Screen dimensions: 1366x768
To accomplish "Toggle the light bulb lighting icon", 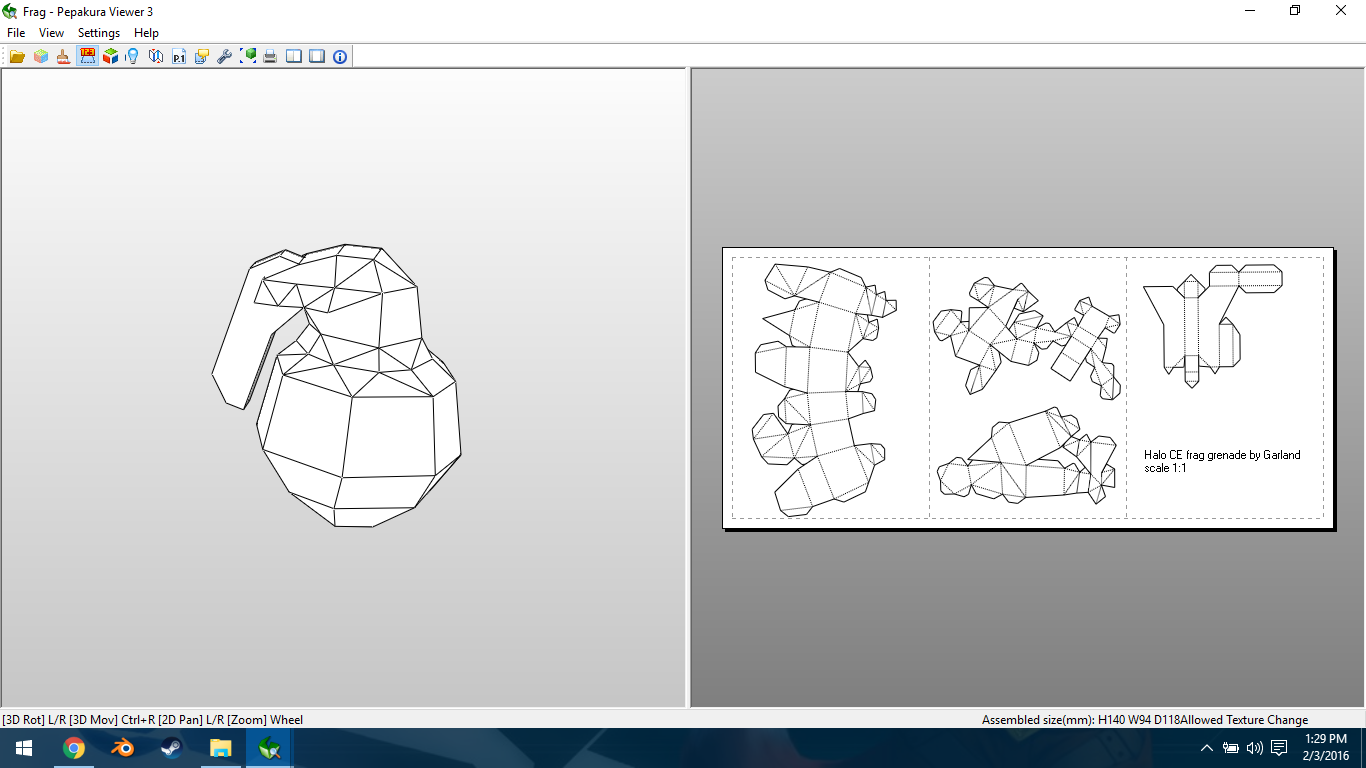I will [x=132, y=57].
